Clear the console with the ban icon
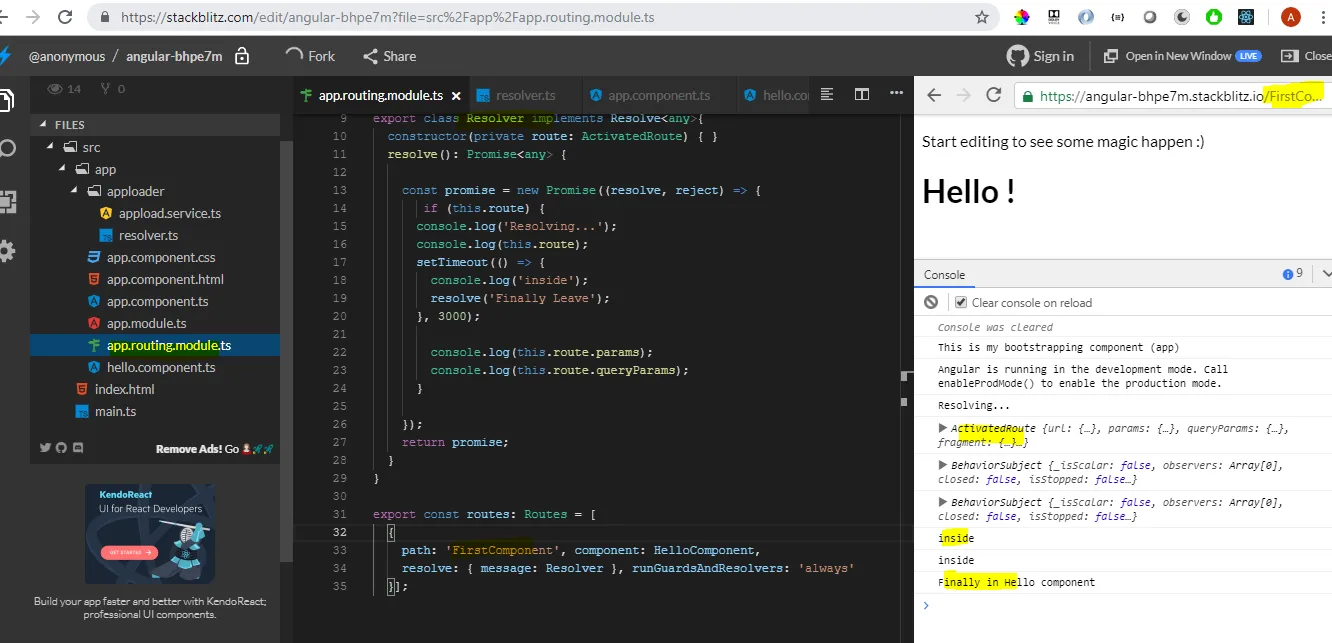 click(931, 302)
